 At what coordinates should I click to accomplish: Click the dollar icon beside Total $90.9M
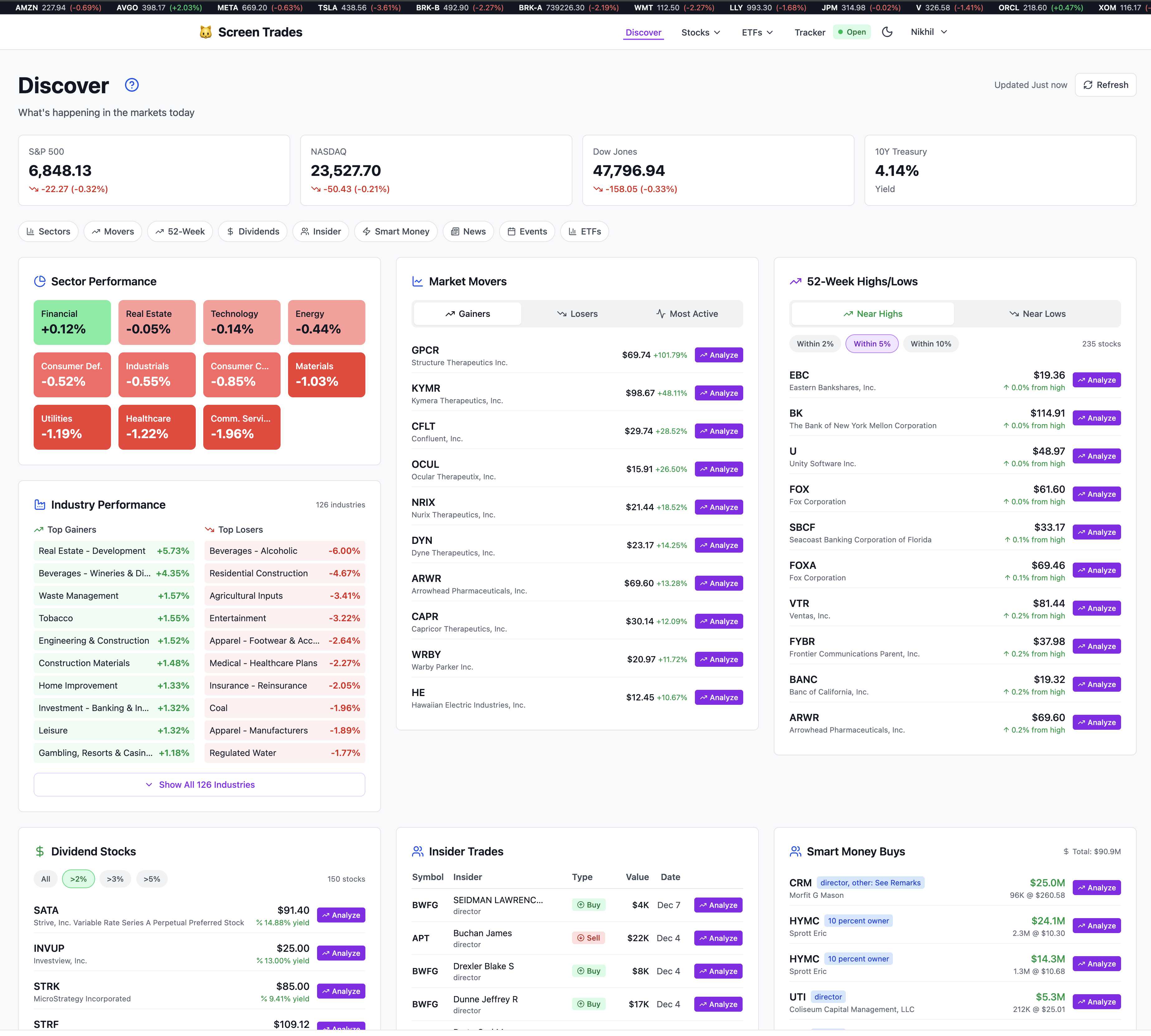[x=1066, y=852]
